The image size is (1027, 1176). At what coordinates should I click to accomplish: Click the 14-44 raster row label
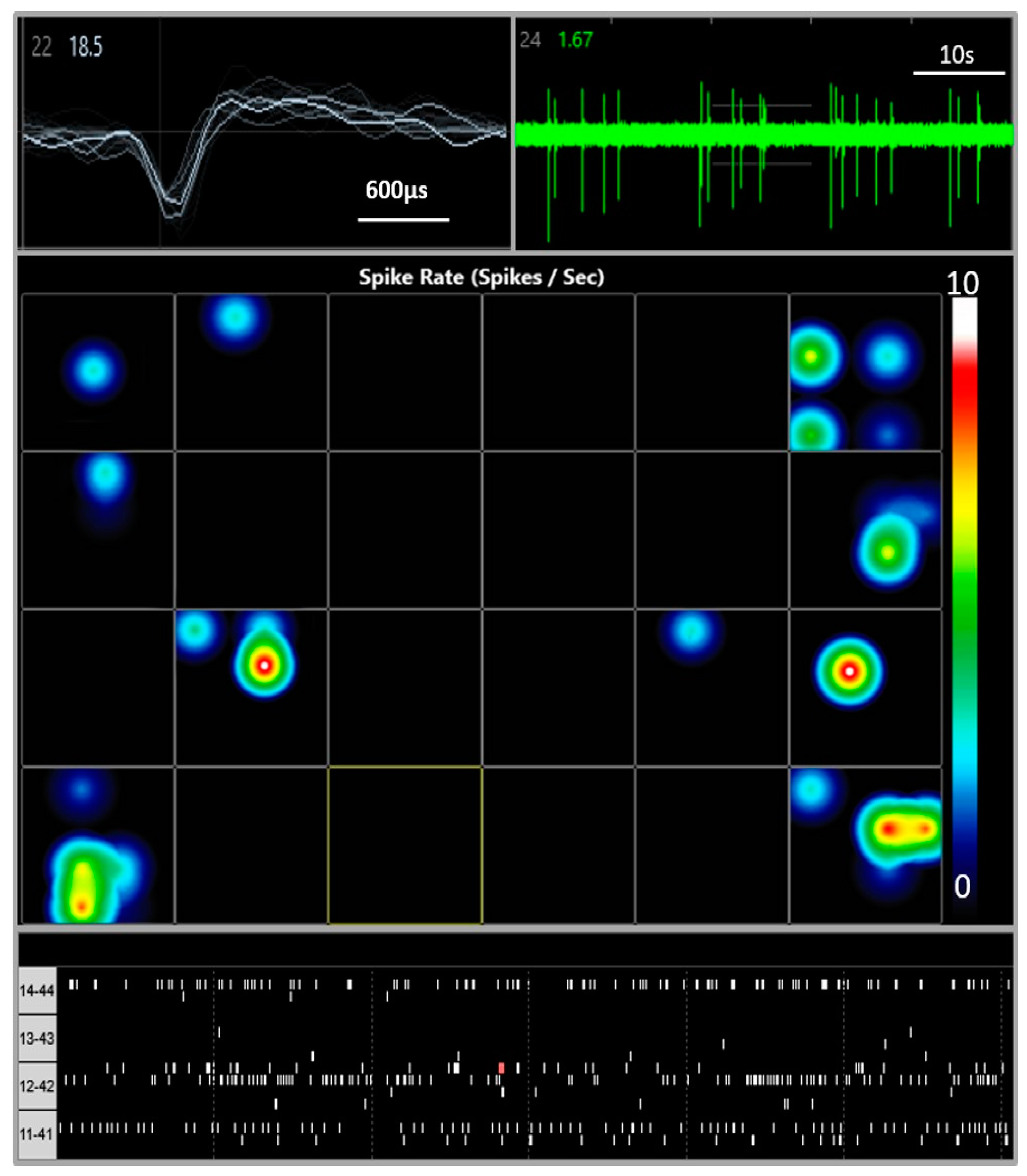point(37,990)
